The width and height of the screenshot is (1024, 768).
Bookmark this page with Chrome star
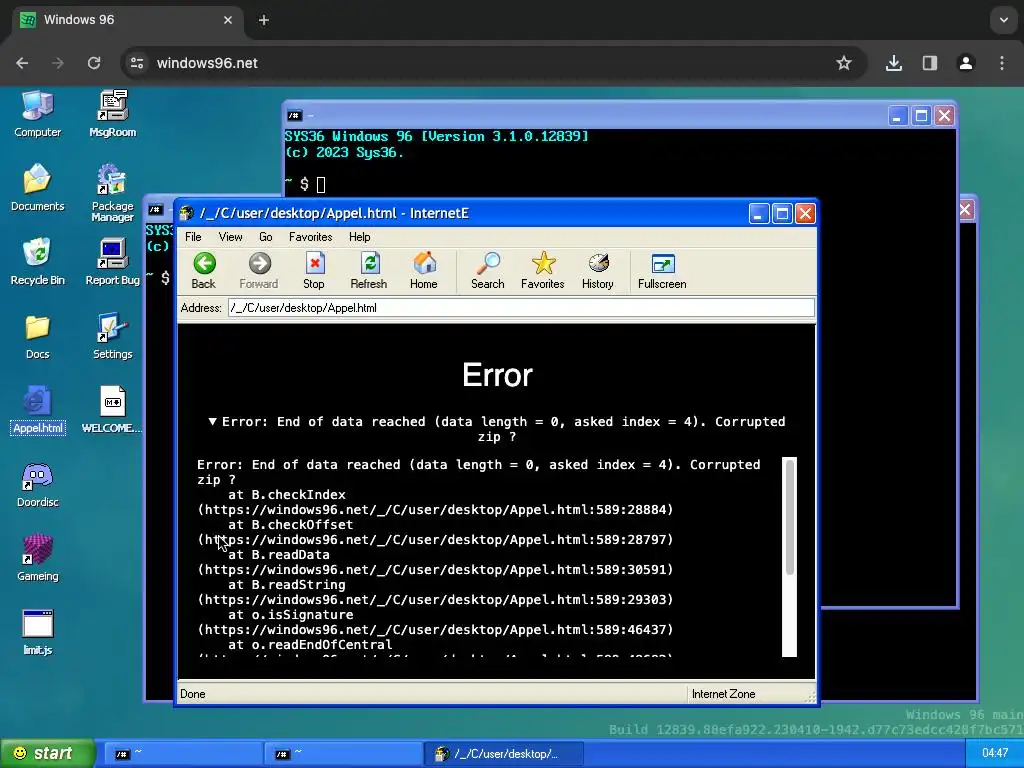(x=844, y=63)
